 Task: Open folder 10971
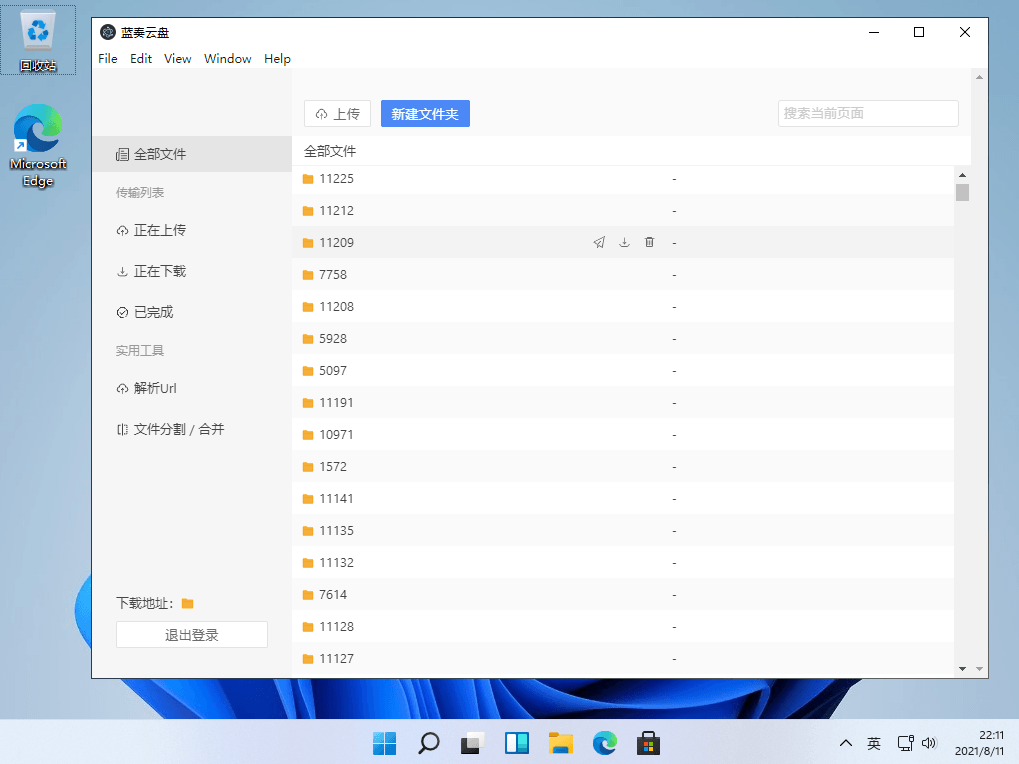pos(337,435)
